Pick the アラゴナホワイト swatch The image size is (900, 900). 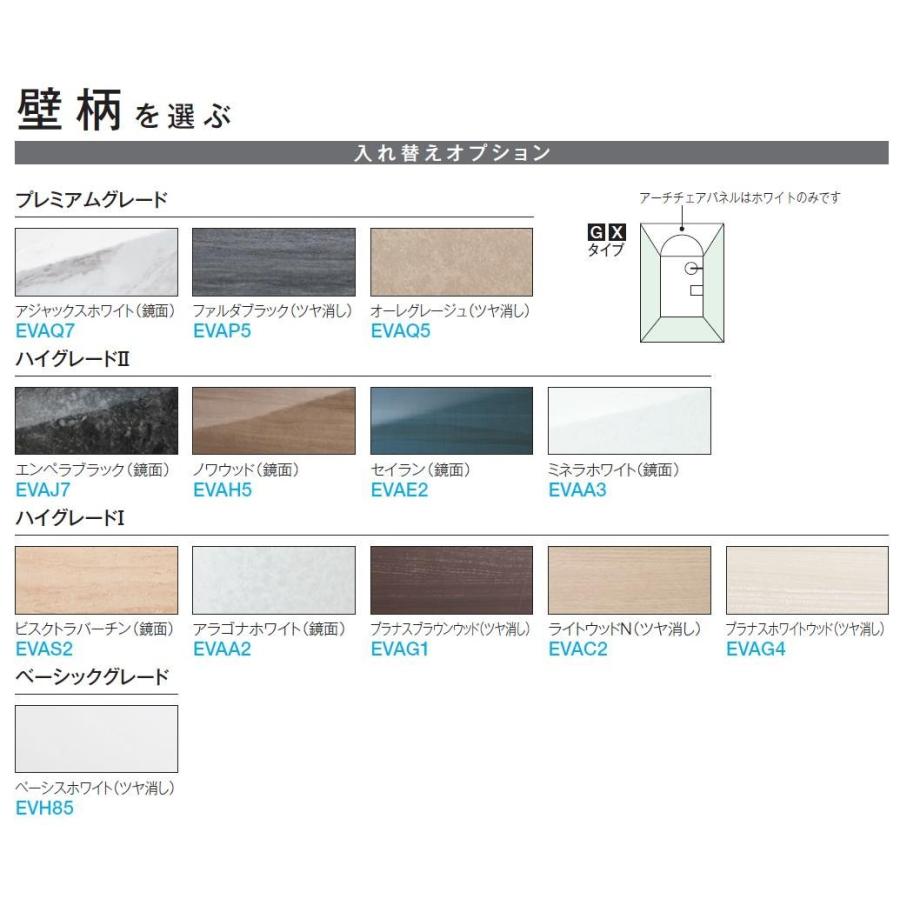tap(274, 580)
